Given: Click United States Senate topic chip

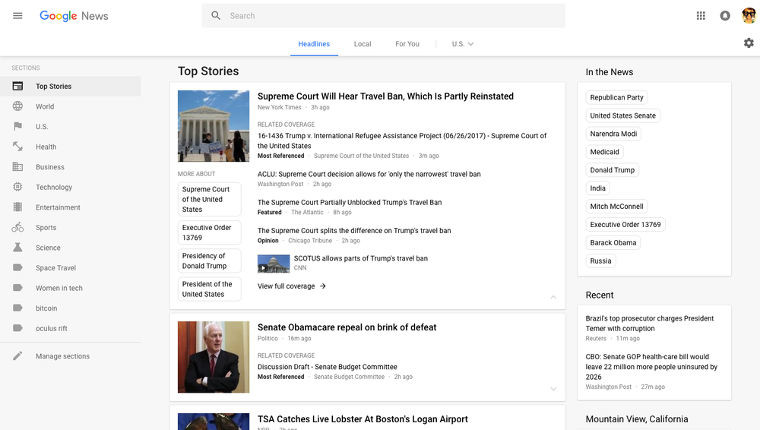Looking at the screenshot, I should pos(623,115).
